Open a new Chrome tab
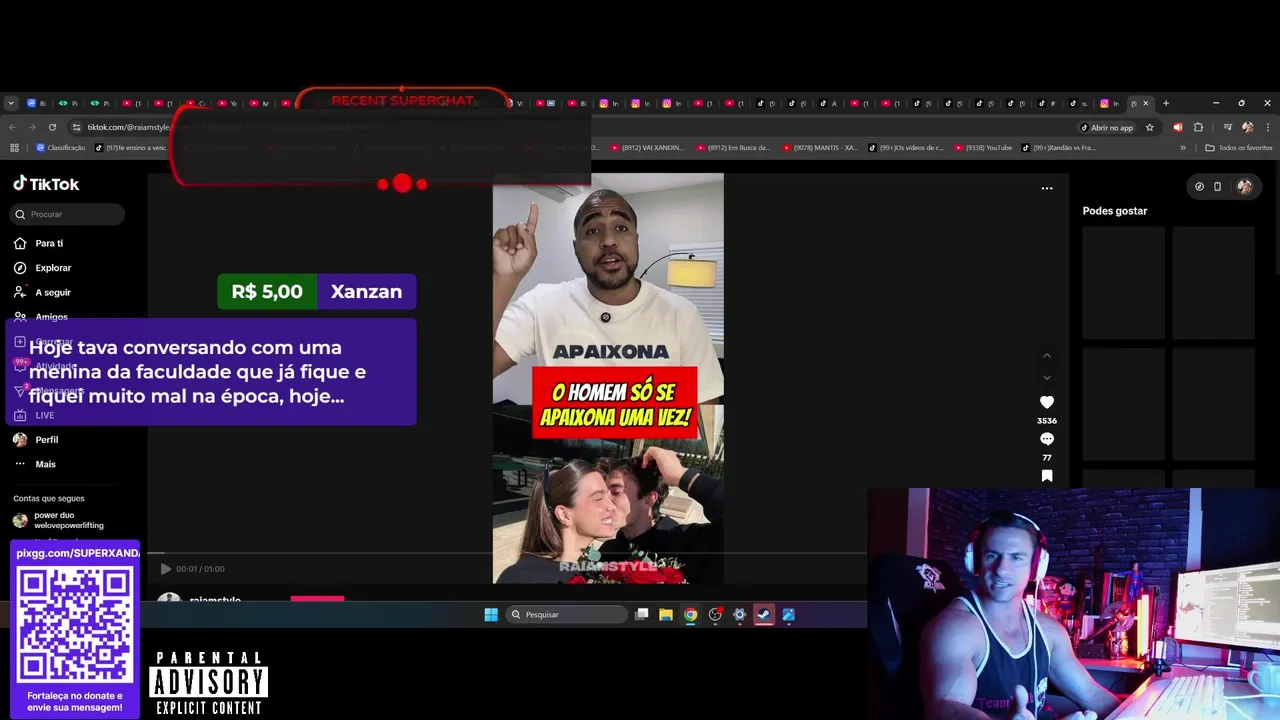Screen dimensions: 1280x720 (1165, 103)
